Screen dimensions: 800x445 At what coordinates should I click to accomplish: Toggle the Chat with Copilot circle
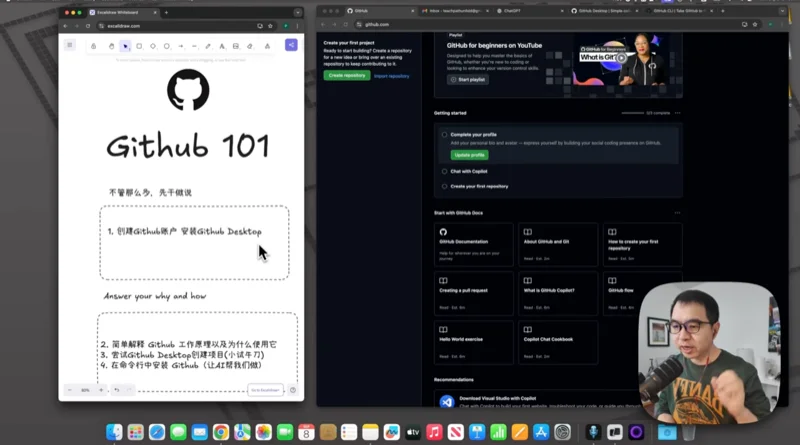[x=444, y=171]
